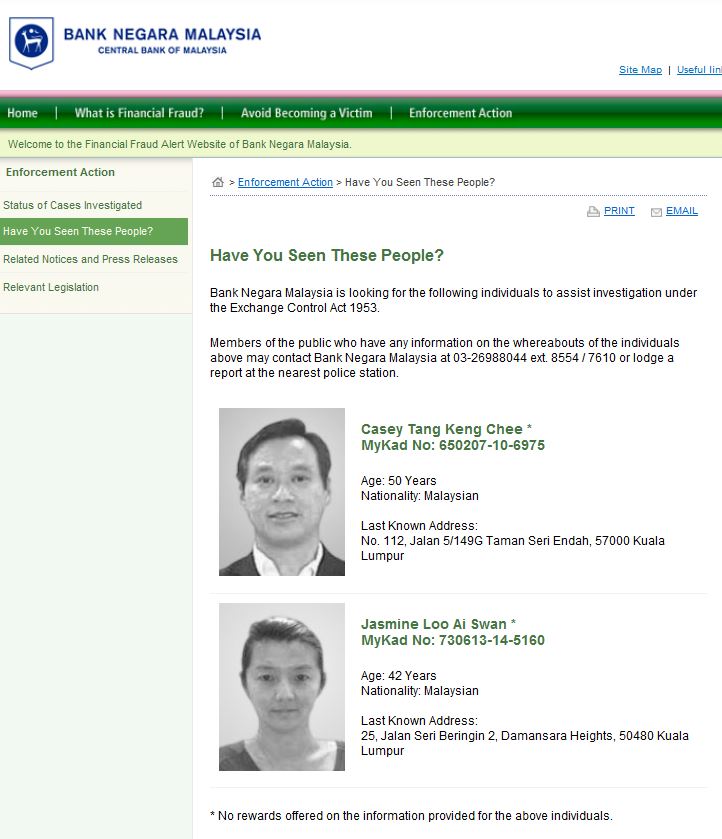Image resolution: width=722 pixels, height=839 pixels.
Task: Click the home breadcrumb icon
Action: tap(218, 182)
